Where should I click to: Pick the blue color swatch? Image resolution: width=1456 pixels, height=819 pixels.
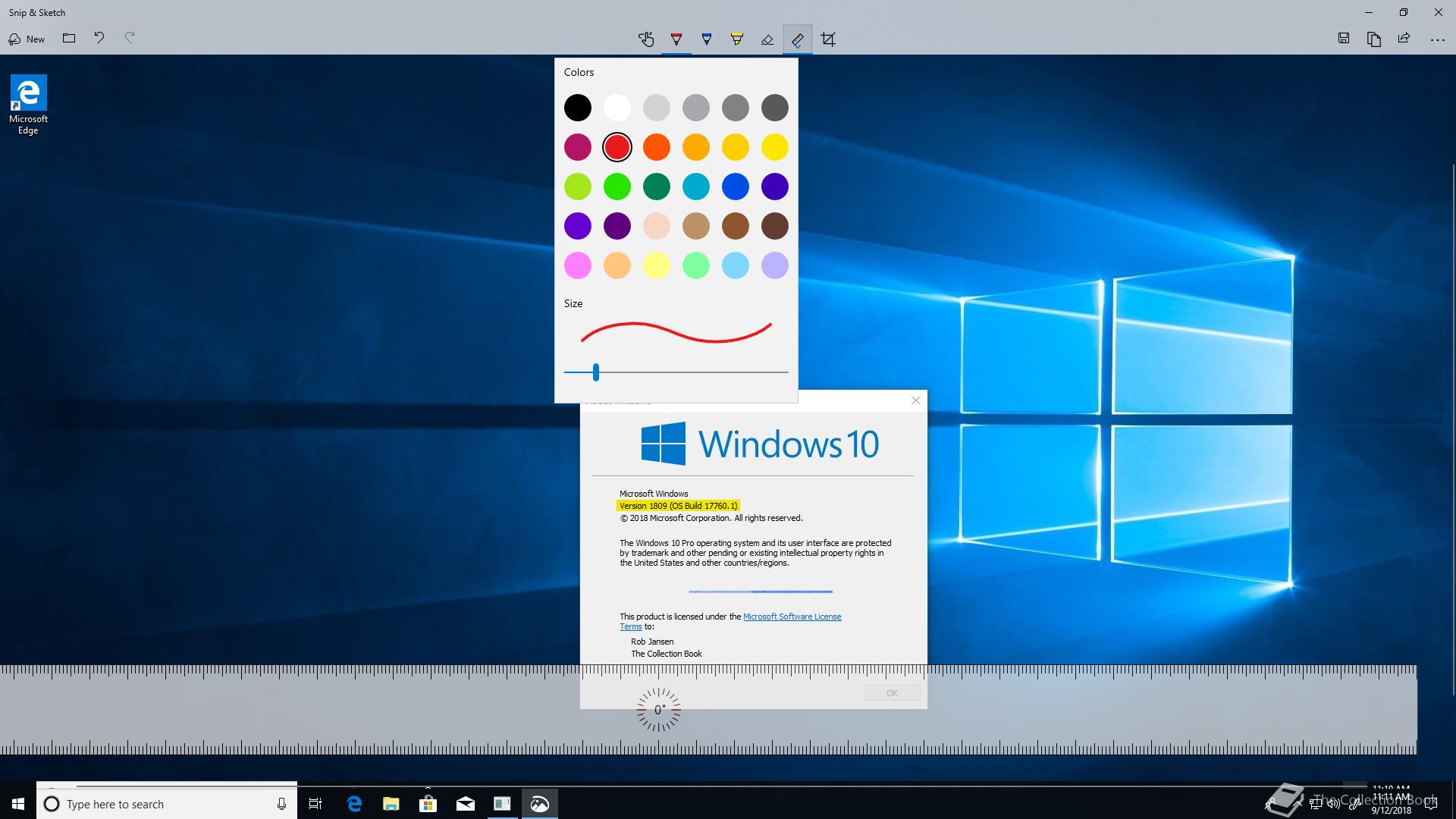pos(736,187)
